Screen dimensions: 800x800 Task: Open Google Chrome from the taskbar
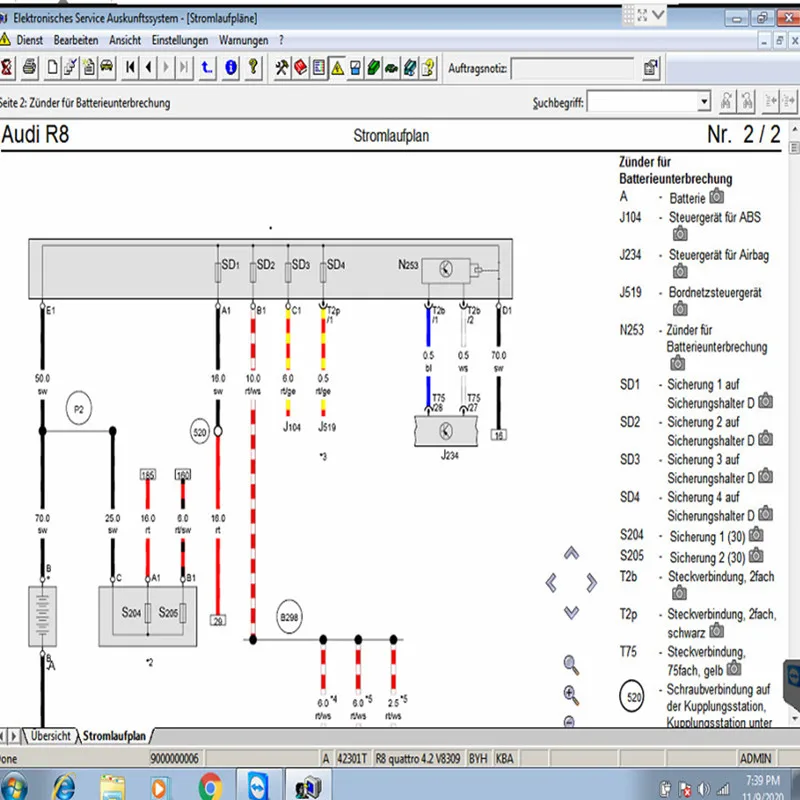point(210,783)
